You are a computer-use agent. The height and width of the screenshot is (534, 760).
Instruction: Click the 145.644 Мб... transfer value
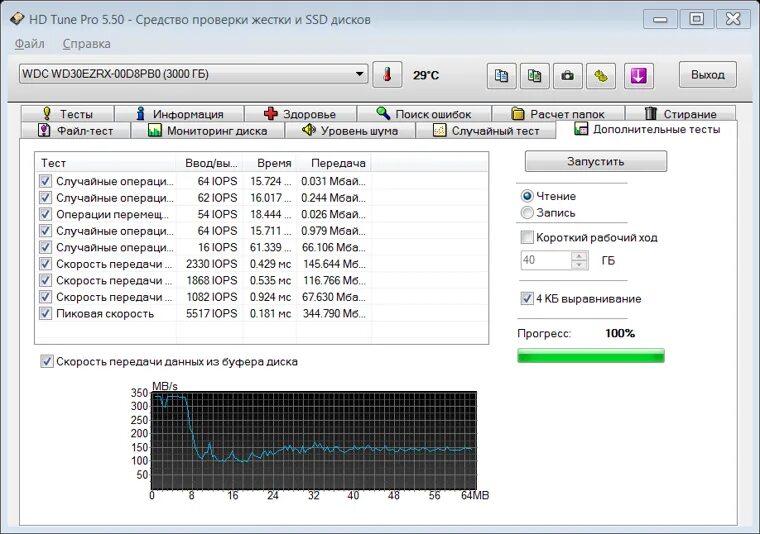click(x=334, y=264)
